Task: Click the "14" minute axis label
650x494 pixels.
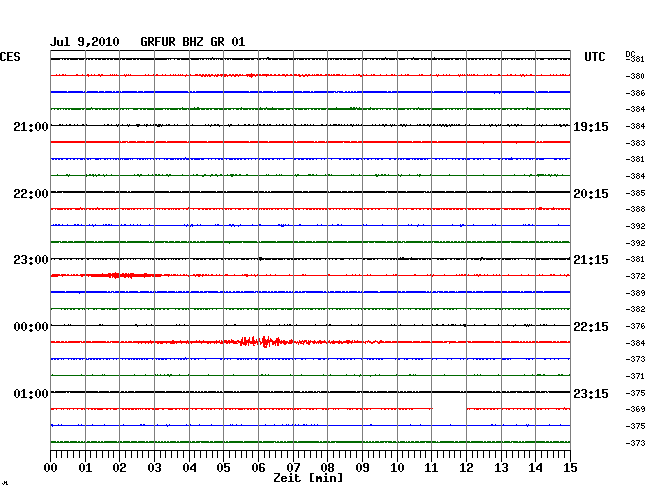Action: click(536, 468)
